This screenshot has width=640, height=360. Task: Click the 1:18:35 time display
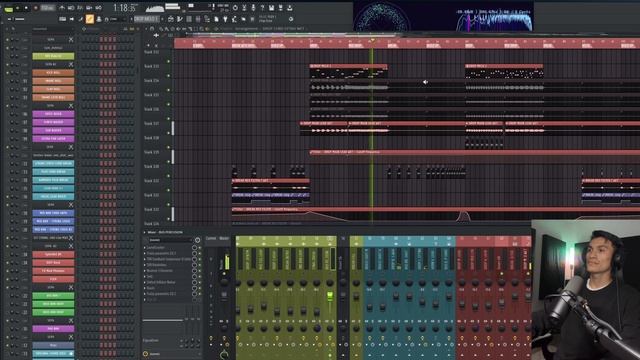click(x=125, y=8)
